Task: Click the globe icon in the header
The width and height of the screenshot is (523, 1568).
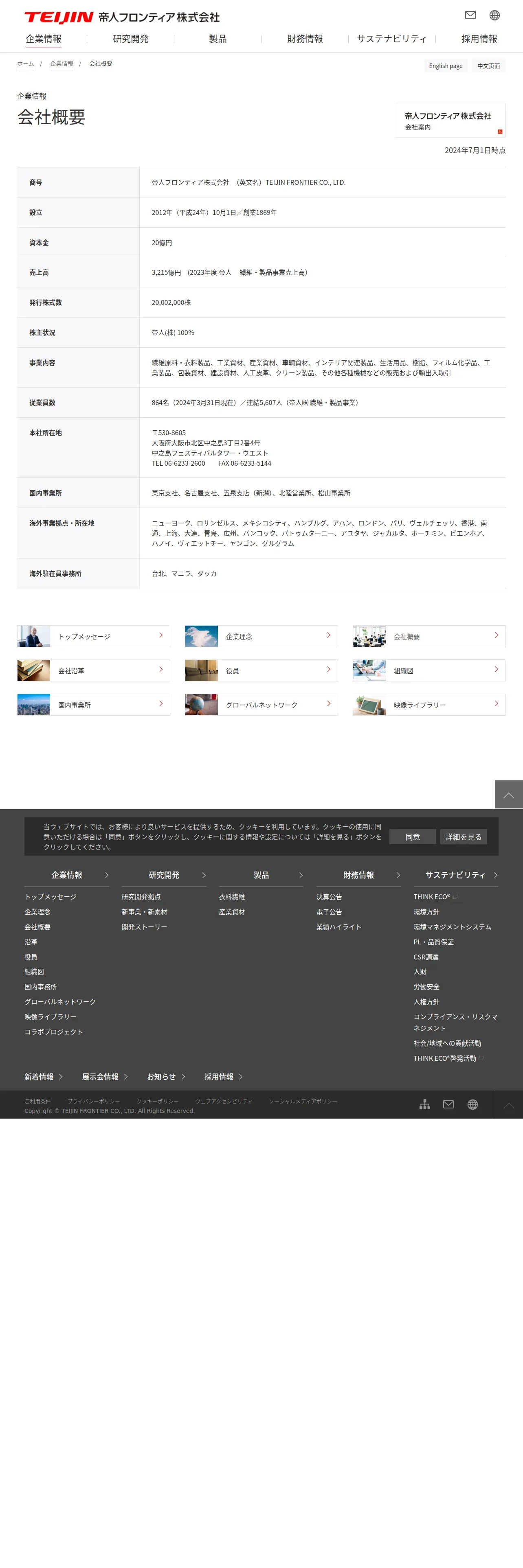Action: click(494, 15)
